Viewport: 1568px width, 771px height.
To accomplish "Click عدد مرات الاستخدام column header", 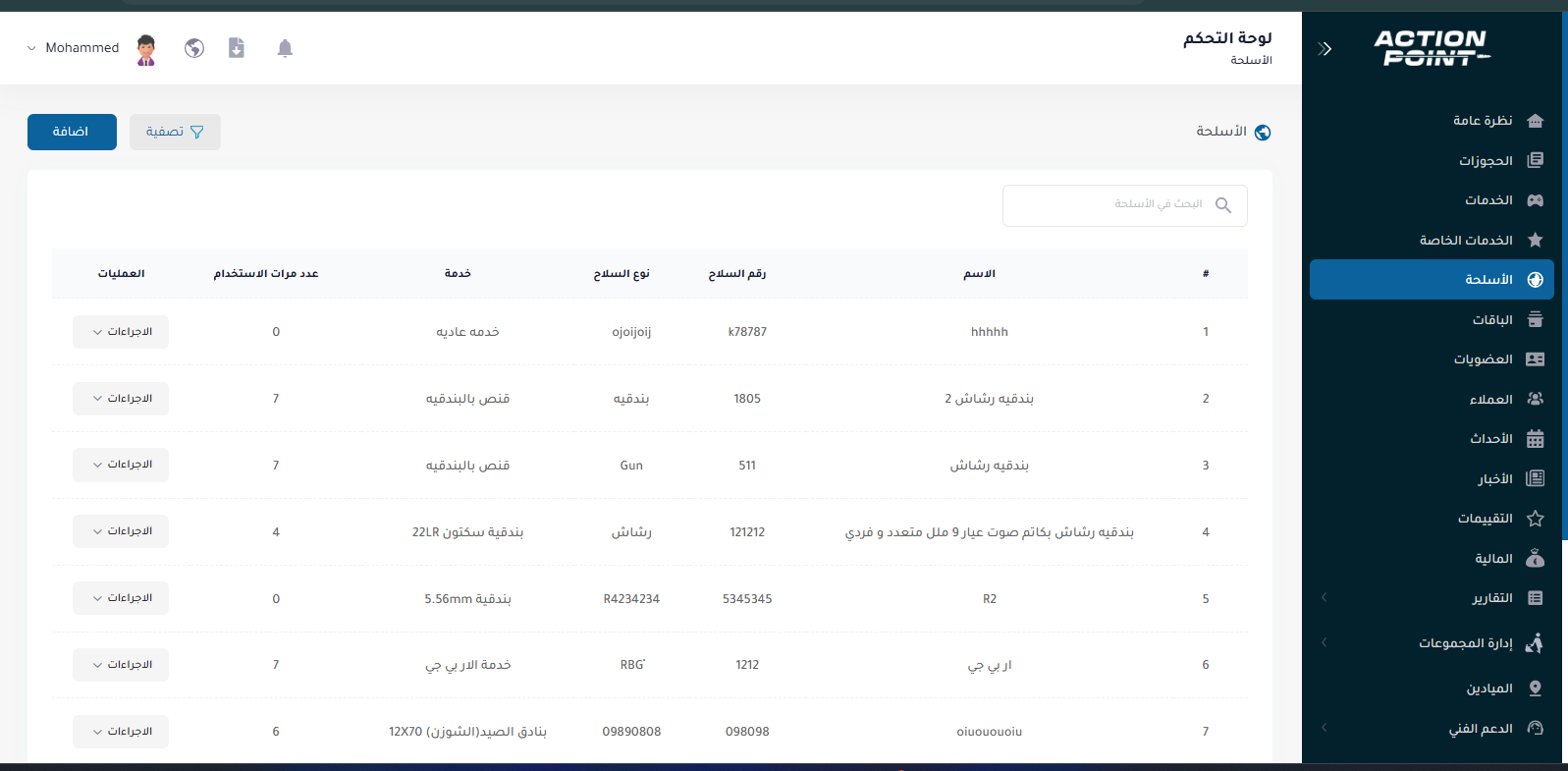I will [x=266, y=274].
